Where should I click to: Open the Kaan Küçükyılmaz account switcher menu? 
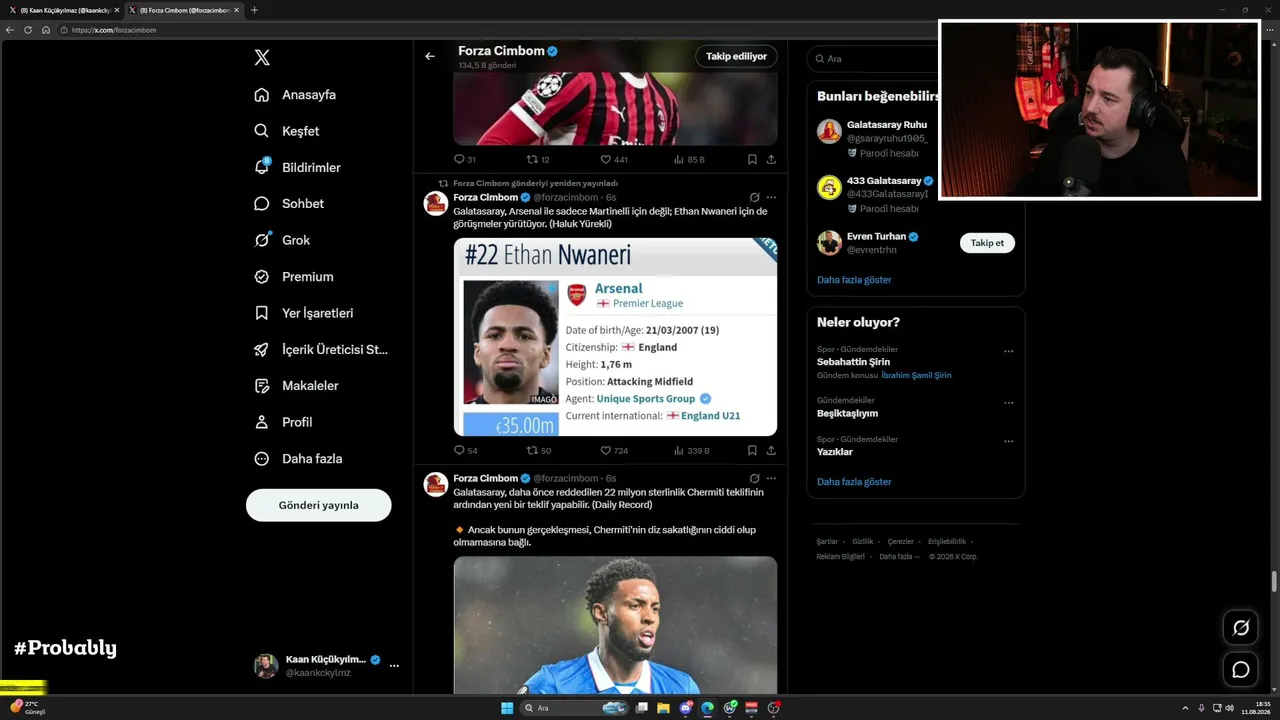(326, 666)
